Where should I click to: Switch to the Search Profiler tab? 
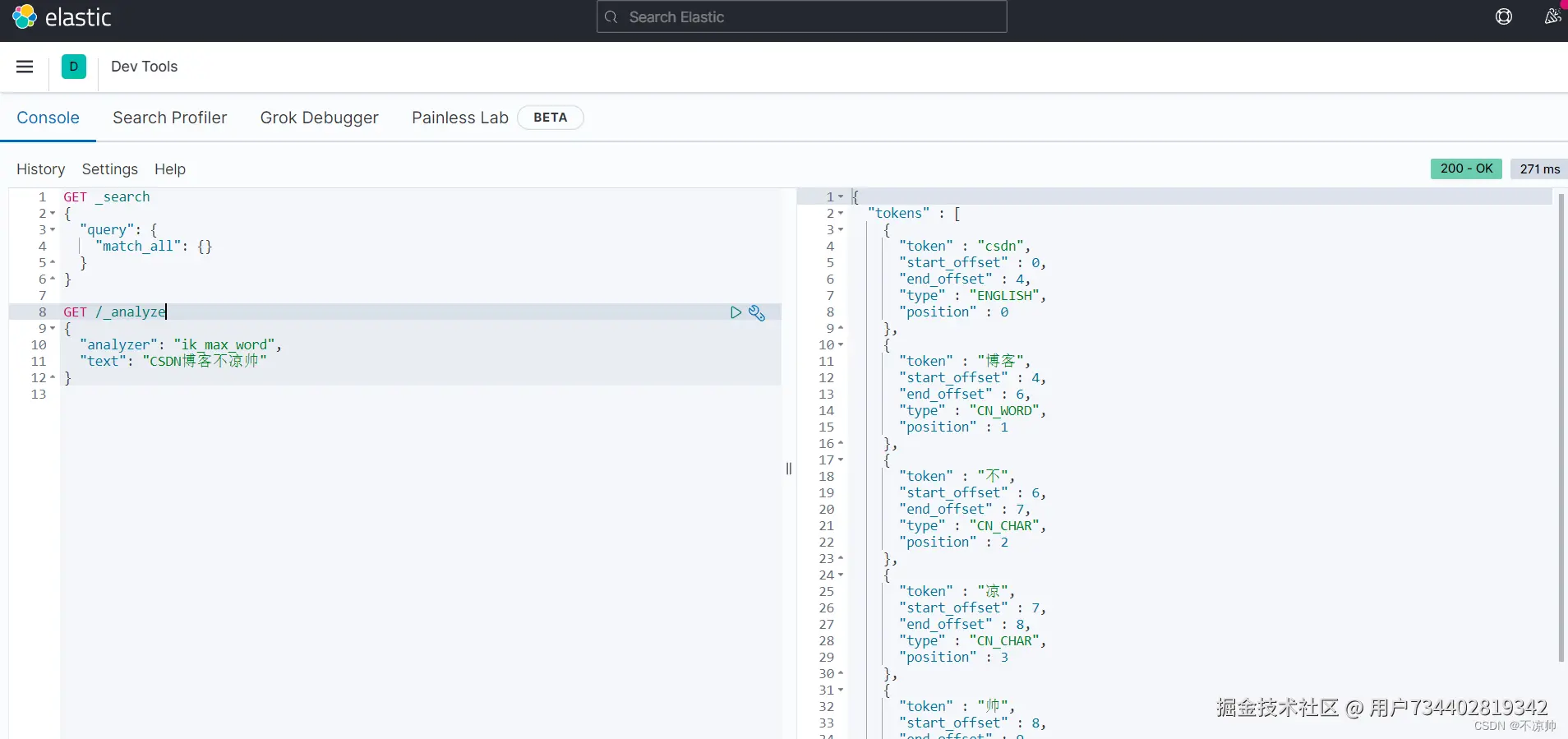click(169, 118)
